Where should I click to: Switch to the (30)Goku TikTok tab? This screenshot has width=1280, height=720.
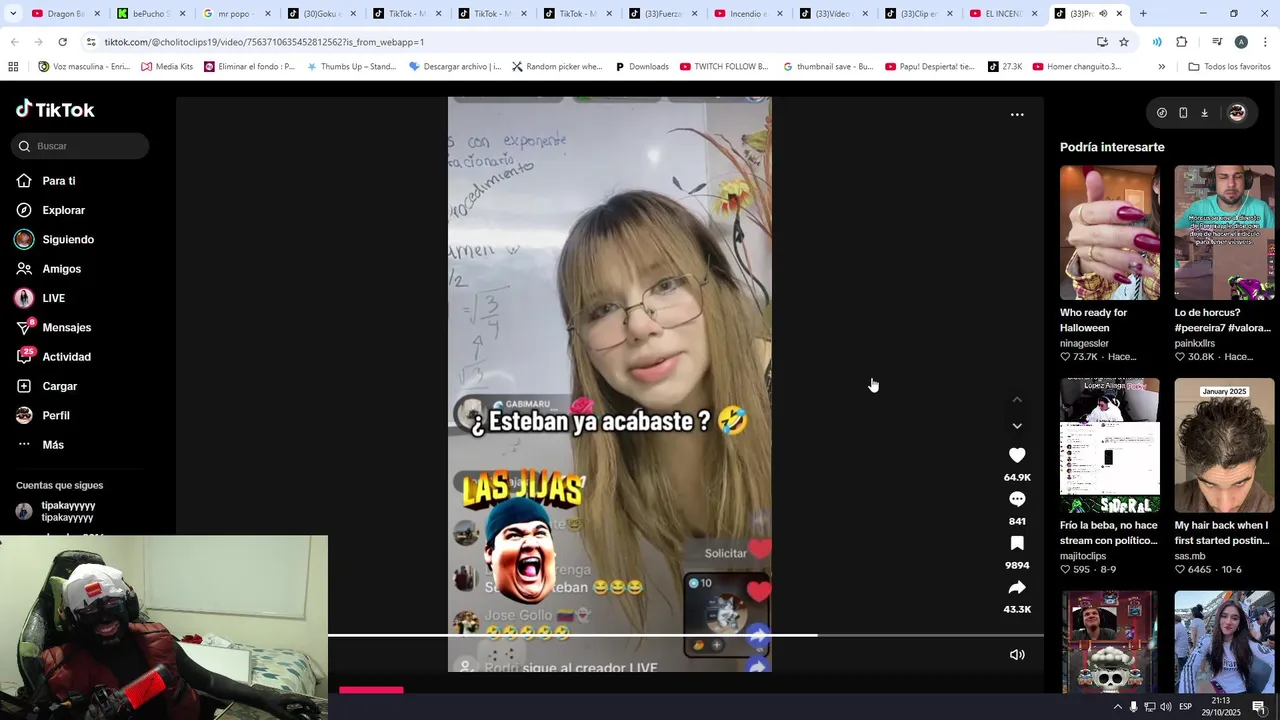pos(320,14)
